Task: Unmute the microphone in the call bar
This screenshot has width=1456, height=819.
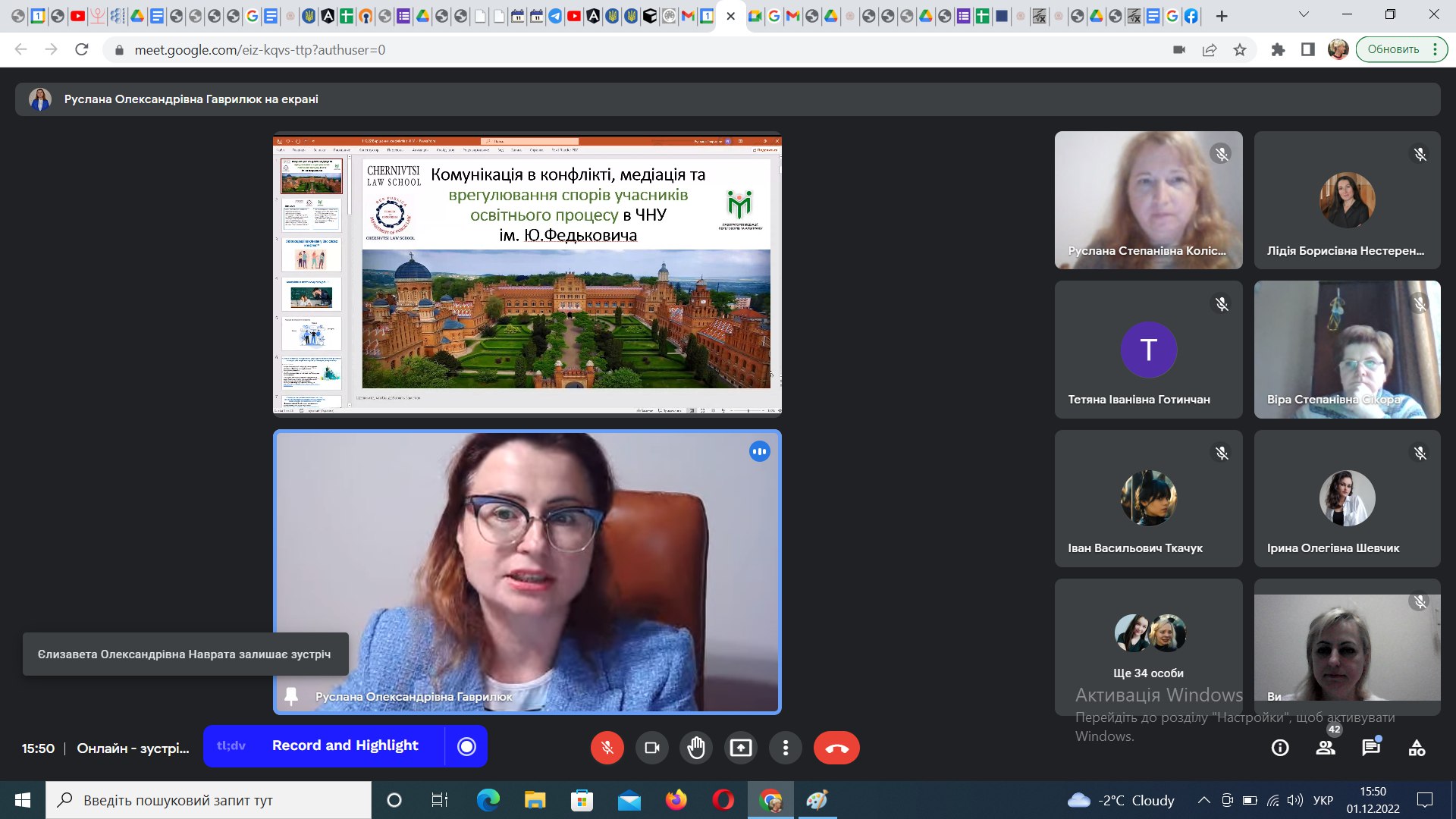Action: 607,748
